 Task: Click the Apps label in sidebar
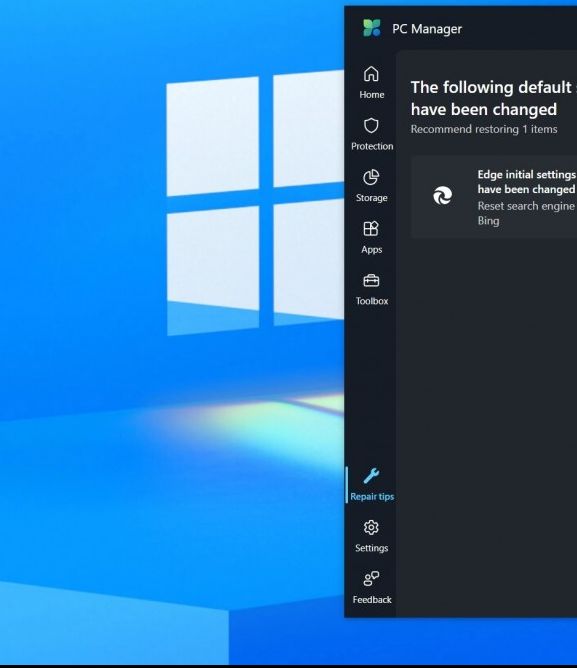point(372,249)
